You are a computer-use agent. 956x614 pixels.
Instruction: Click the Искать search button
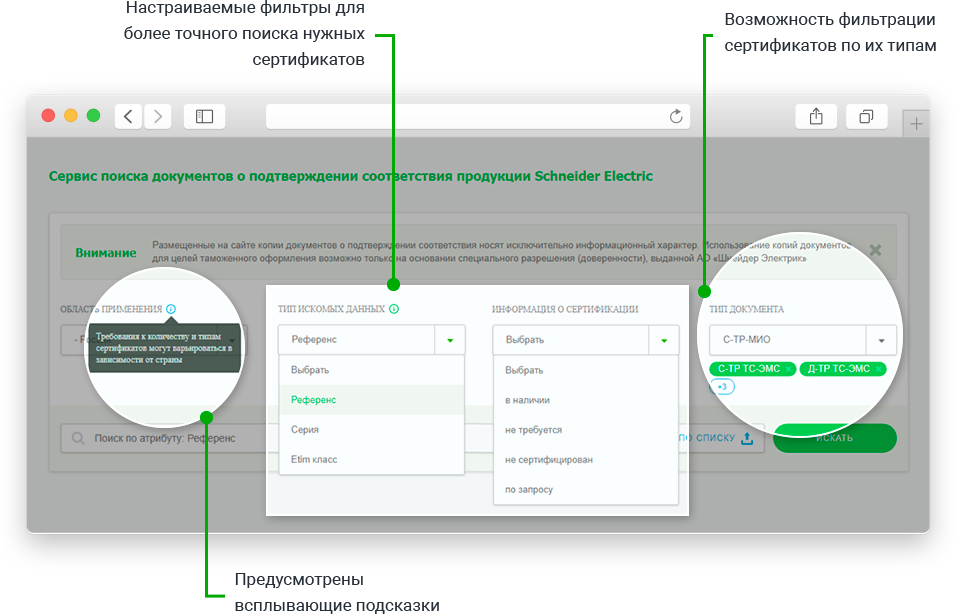[x=835, y=438]
